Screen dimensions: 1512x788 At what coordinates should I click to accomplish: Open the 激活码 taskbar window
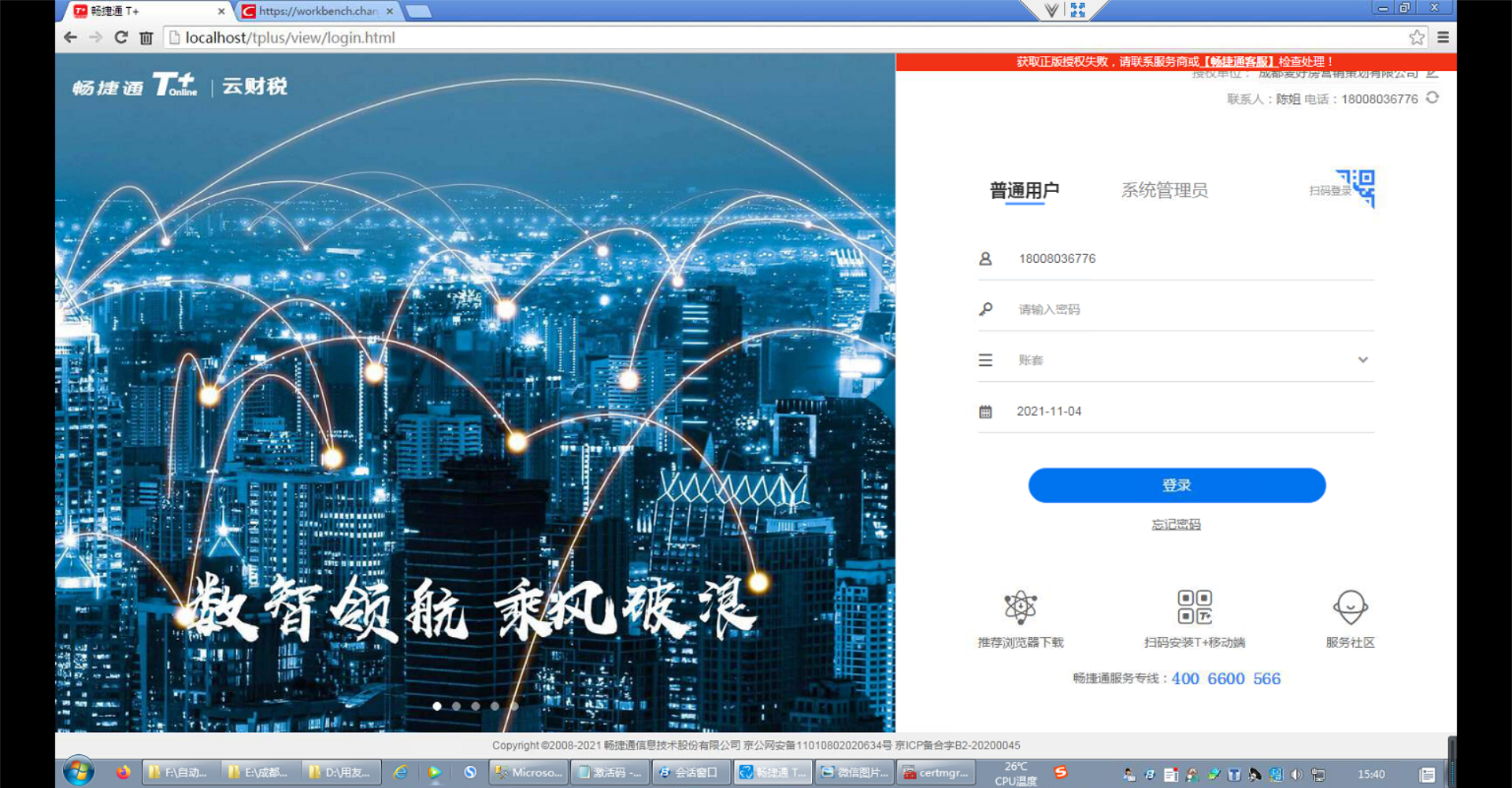610,772
